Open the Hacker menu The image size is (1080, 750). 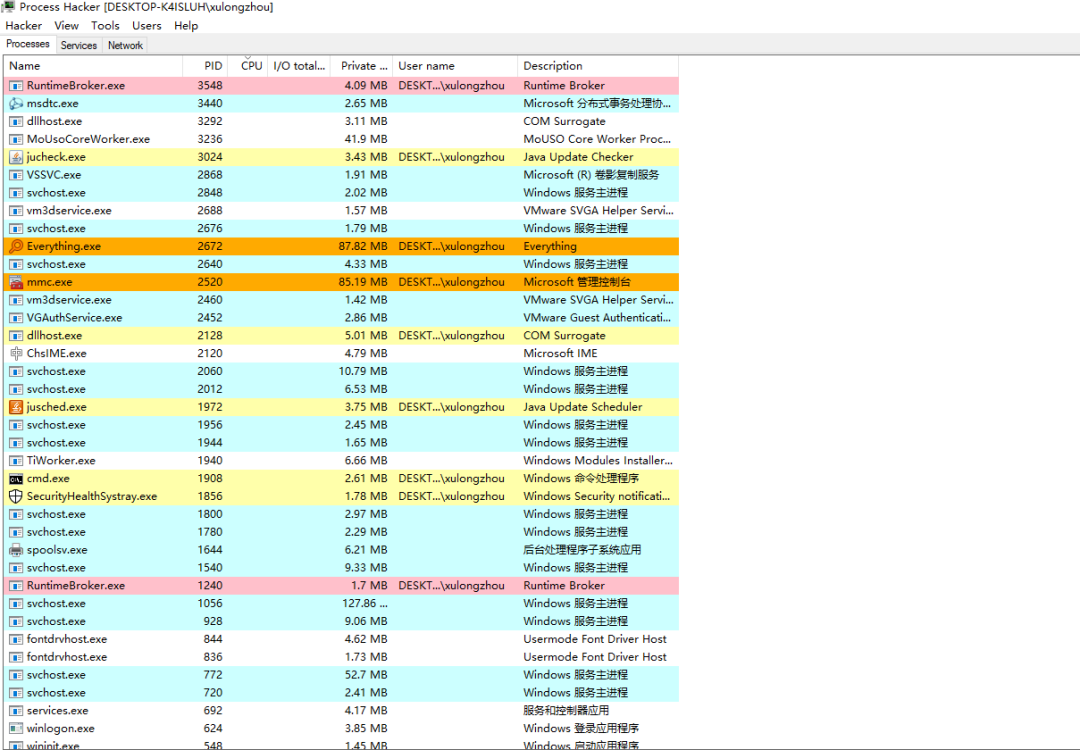pyautogui.click(x=23, y=25)
